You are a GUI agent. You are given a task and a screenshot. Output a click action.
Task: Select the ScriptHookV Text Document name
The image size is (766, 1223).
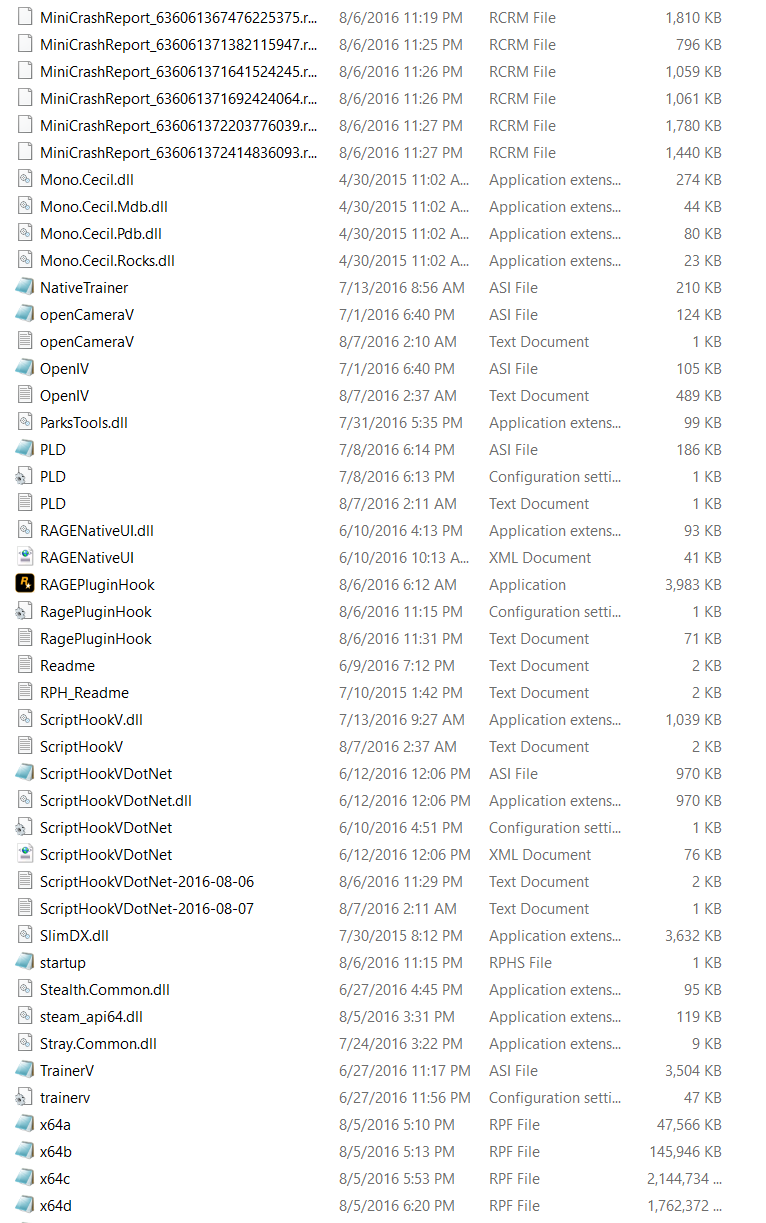point(82,747)
